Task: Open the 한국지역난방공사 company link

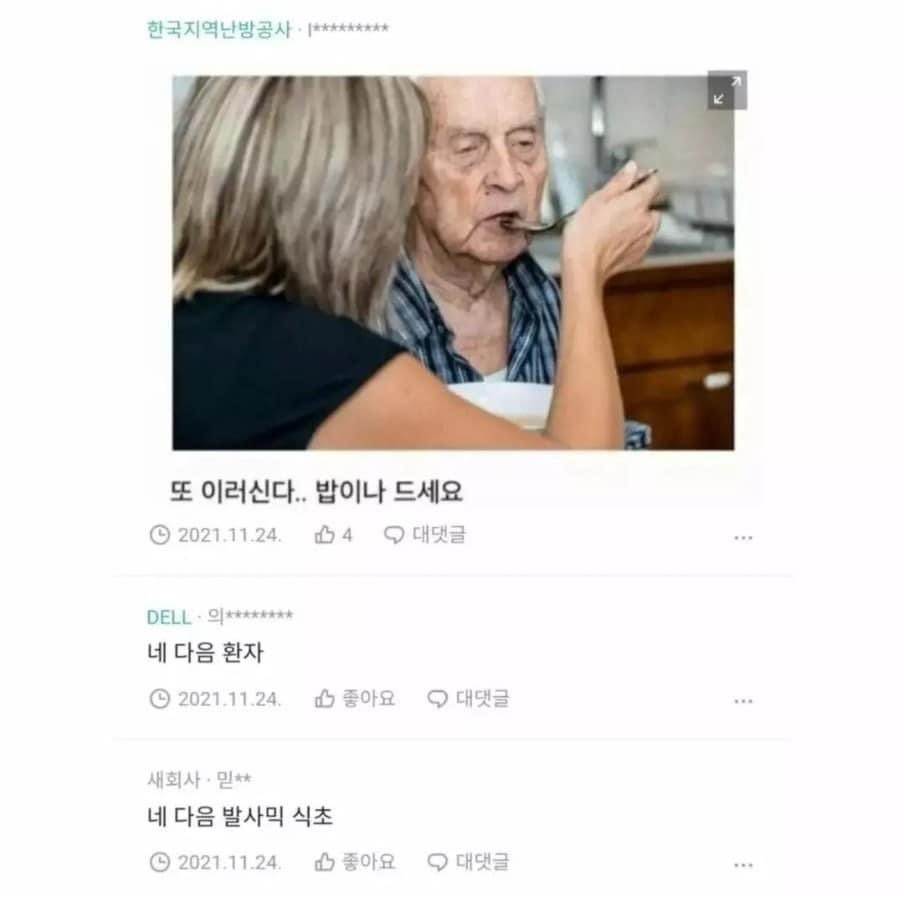Action: (x=219, y=29)
